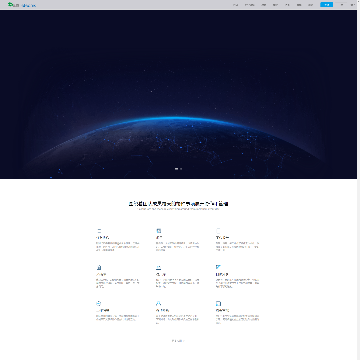The width and height of the screenshot is (360, 360).
Task: Click the bar-chart shaped feature icon
Action: click(x=99, y=267)
